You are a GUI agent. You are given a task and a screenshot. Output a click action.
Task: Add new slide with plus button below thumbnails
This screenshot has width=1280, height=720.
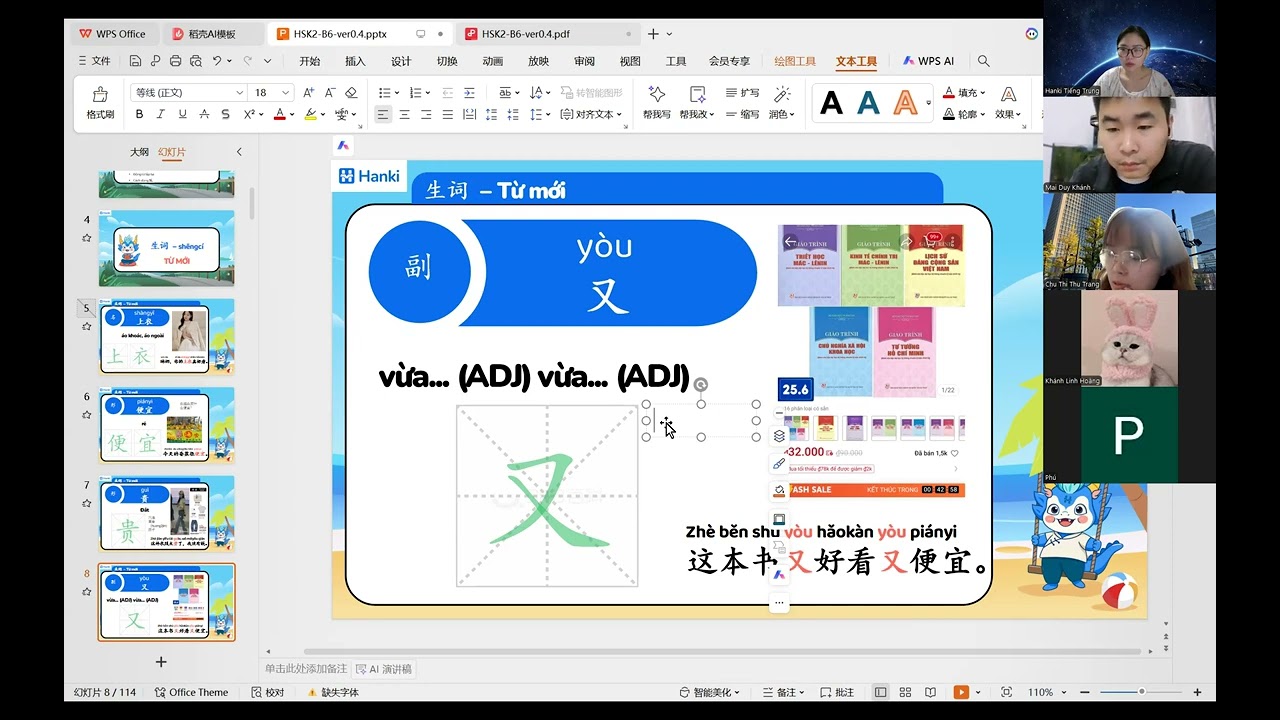pos(161,662)
